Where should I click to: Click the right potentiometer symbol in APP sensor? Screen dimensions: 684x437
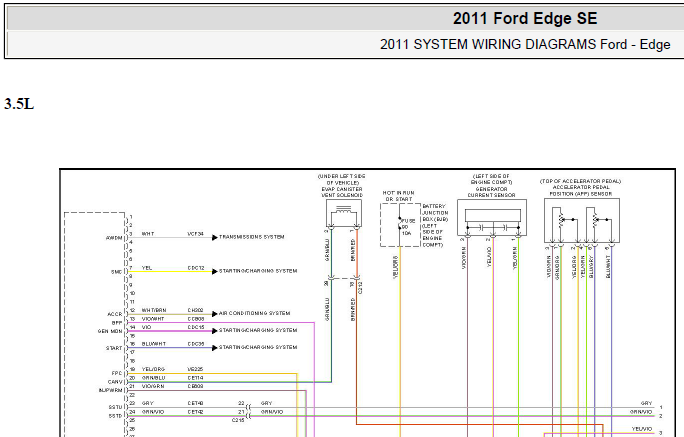595,219
